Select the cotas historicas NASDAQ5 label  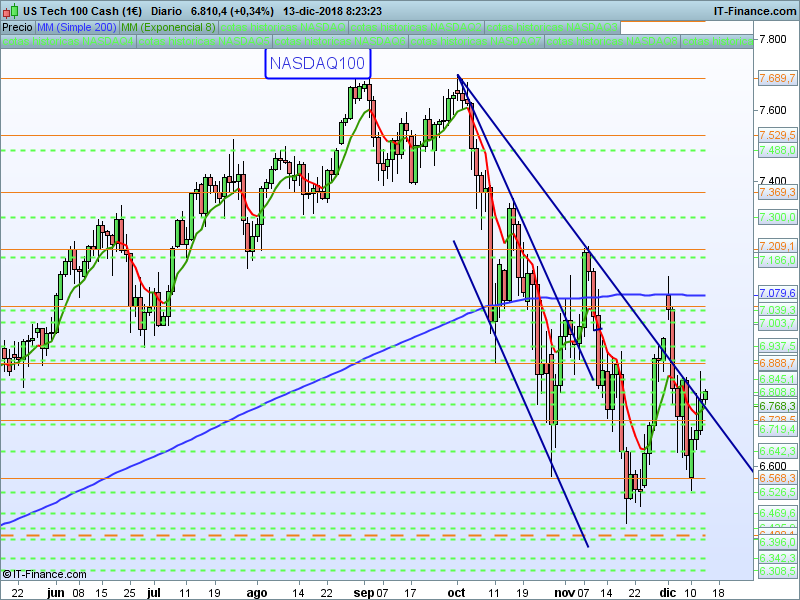(x=204, y=41)
